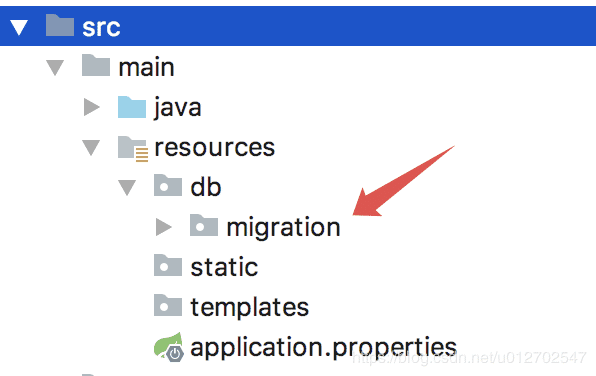Collapse the resources folder arrow
This screenshot has height=376, width=596.
point(91,148)
